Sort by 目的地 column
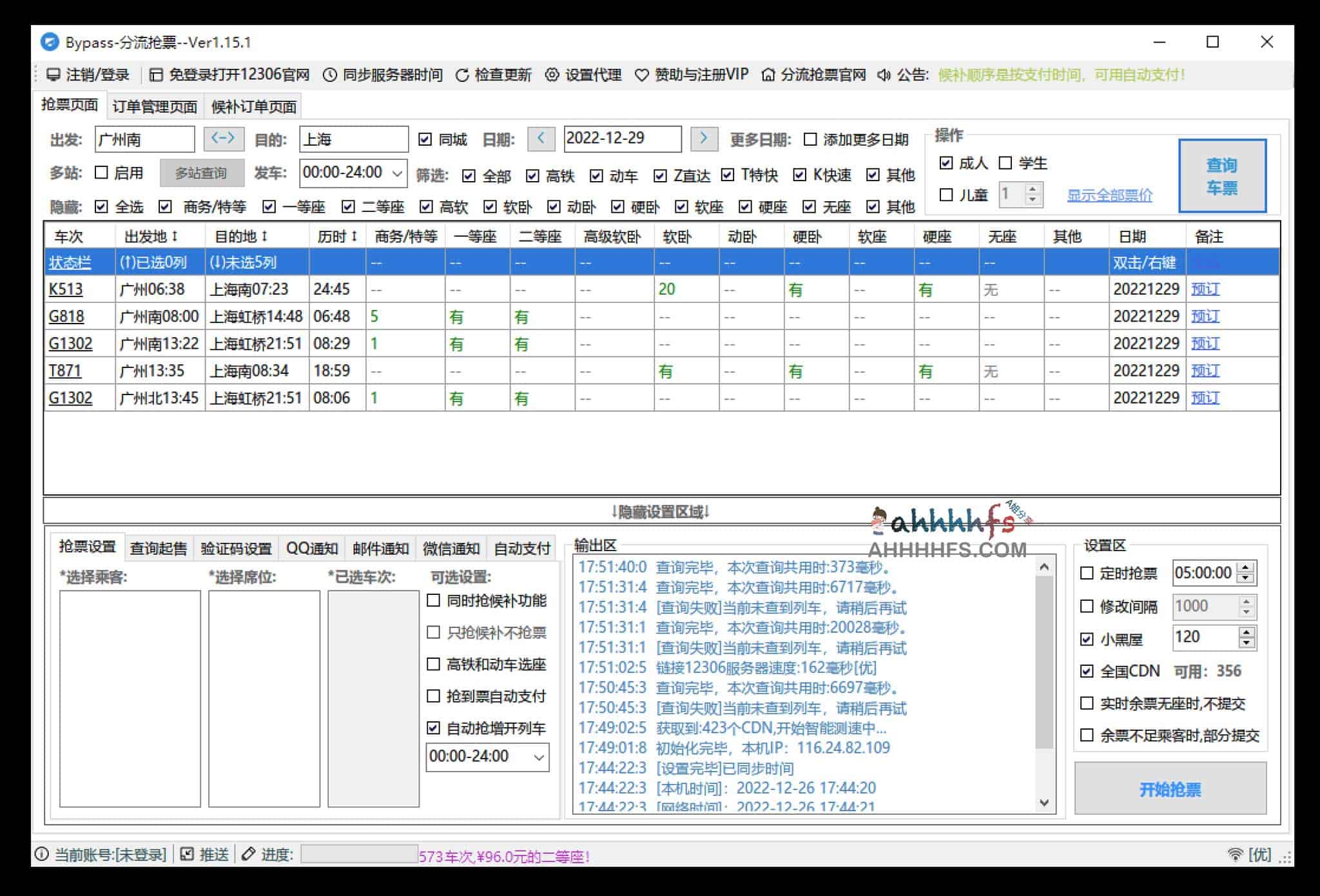 tap(264, 237)
